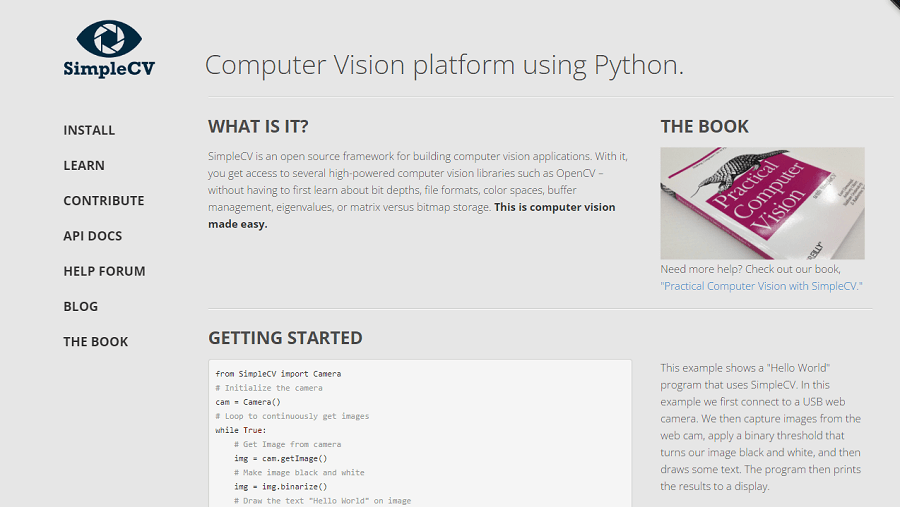Open the BLOG link in sidebar
This screenshot has height=507, width=900.
(x=80, y=307)
